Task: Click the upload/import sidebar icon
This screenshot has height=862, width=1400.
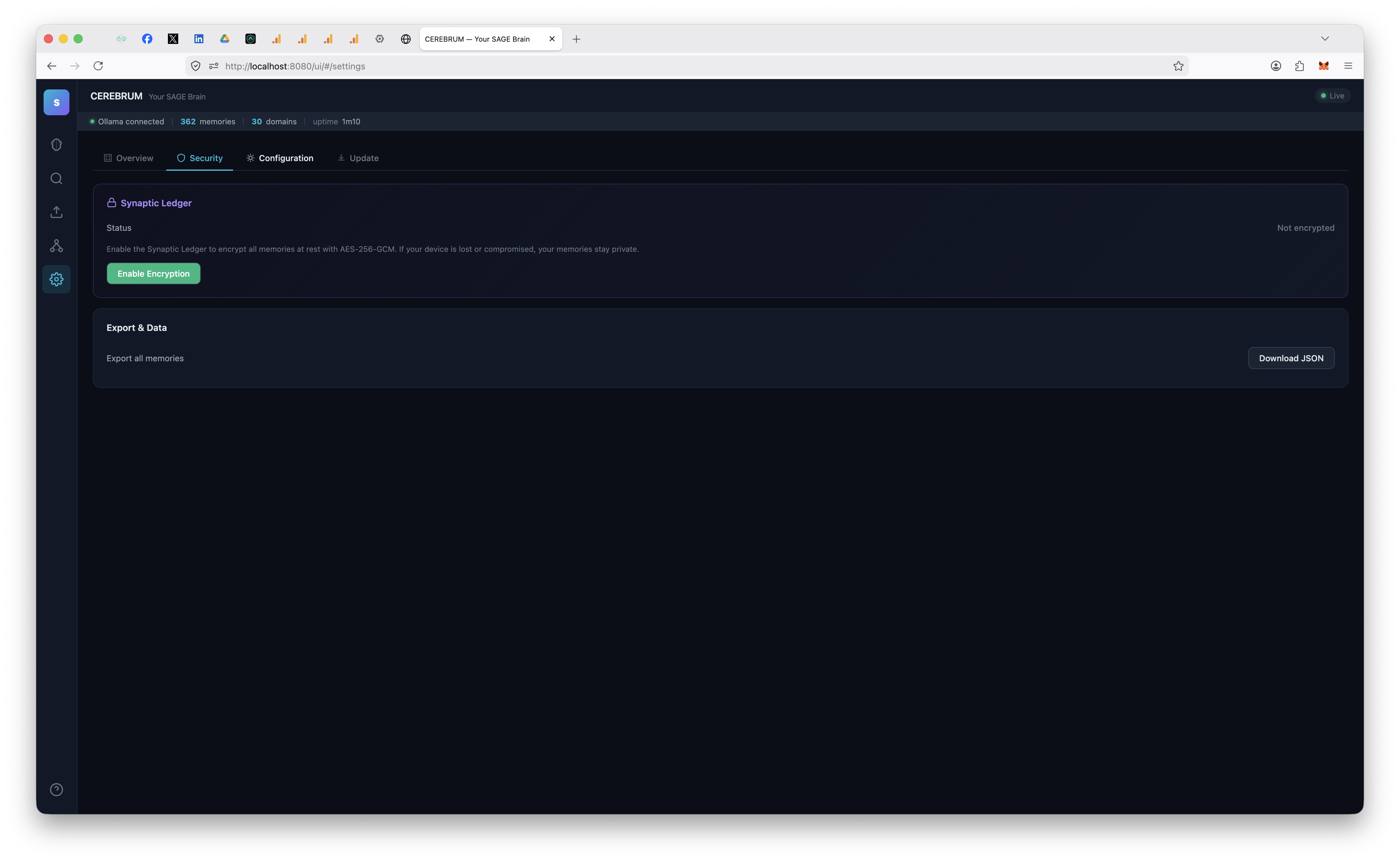Action: point(57,212)
